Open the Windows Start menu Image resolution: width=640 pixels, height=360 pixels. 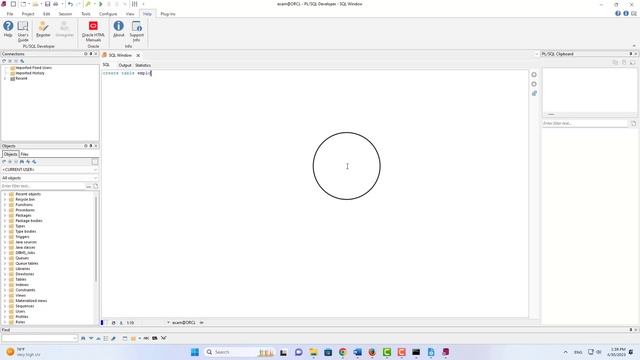(195, 352)
